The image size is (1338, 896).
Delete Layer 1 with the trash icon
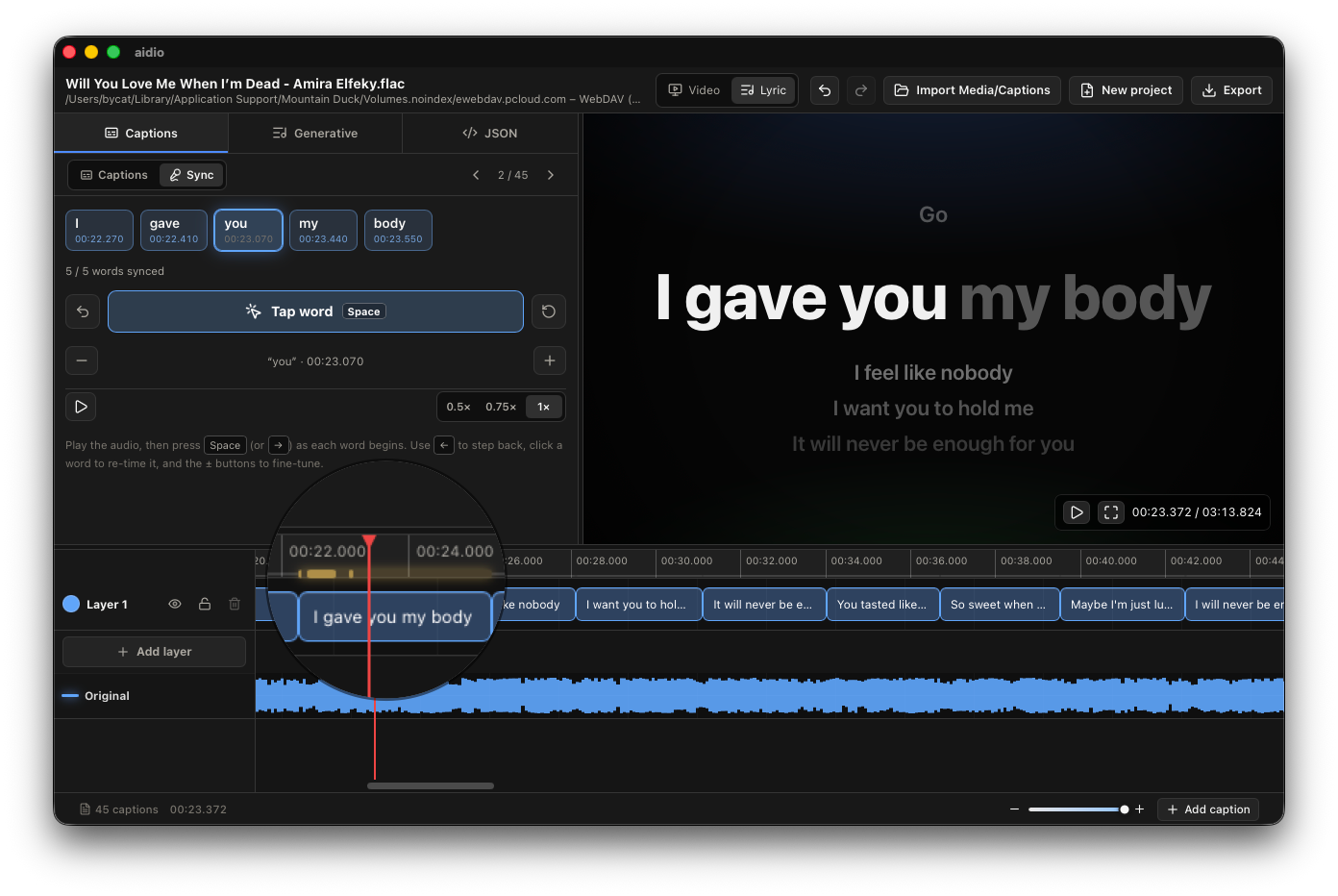tap(235, 604)
